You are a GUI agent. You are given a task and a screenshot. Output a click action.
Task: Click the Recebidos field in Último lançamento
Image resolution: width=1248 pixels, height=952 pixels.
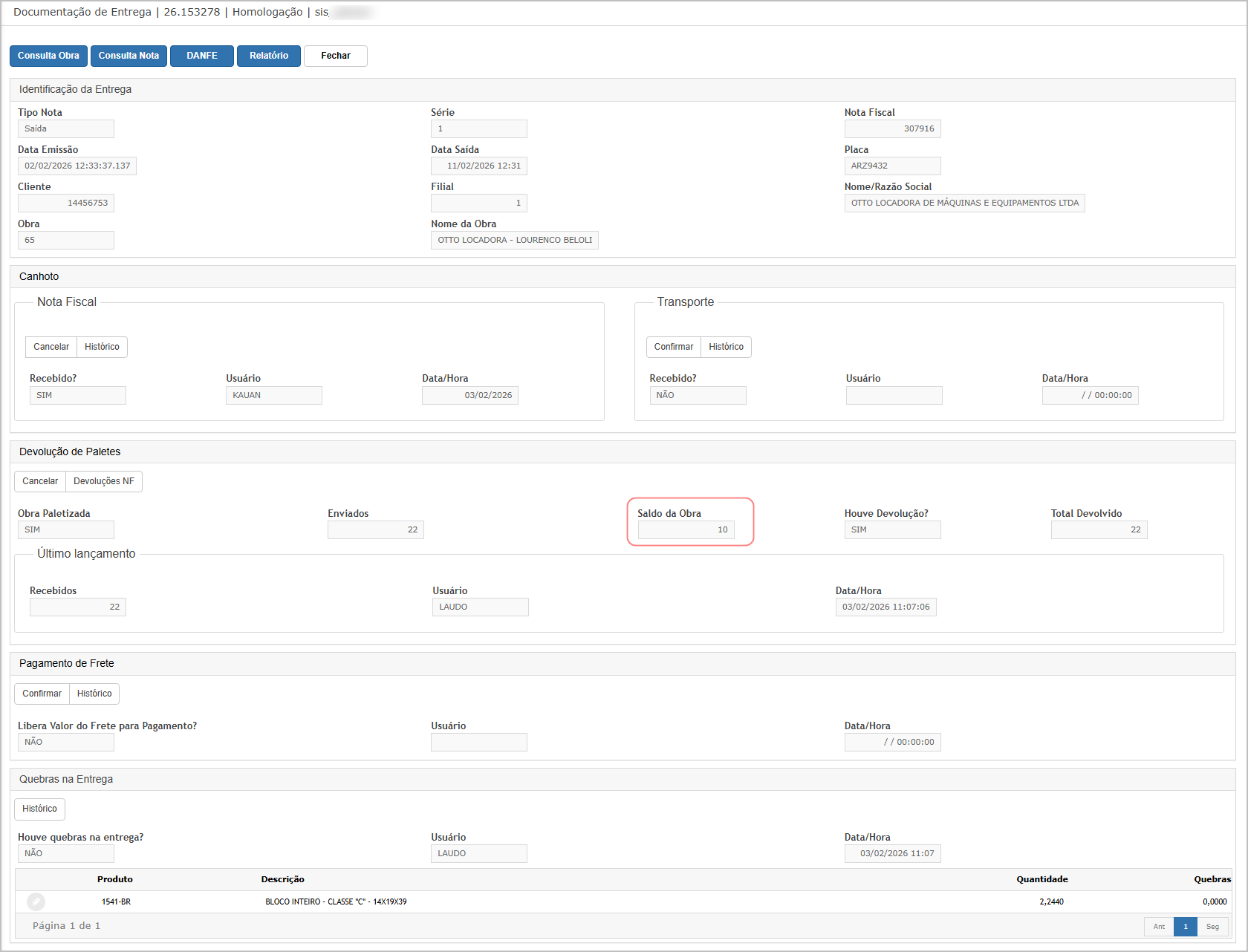78,607
